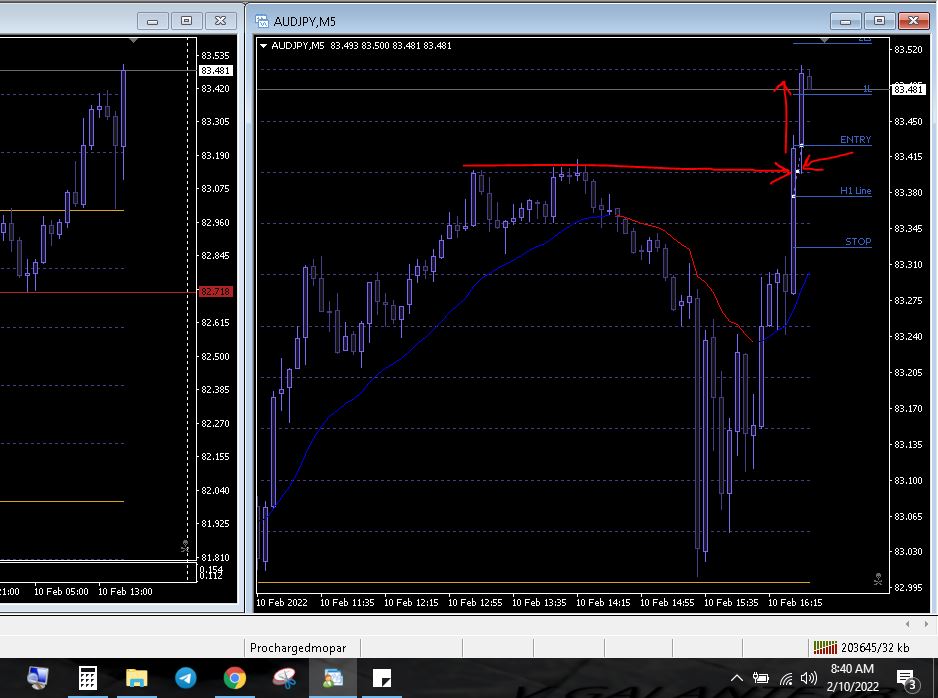
Task: Click the red 82.718 price label
Action: pos(215,292)
